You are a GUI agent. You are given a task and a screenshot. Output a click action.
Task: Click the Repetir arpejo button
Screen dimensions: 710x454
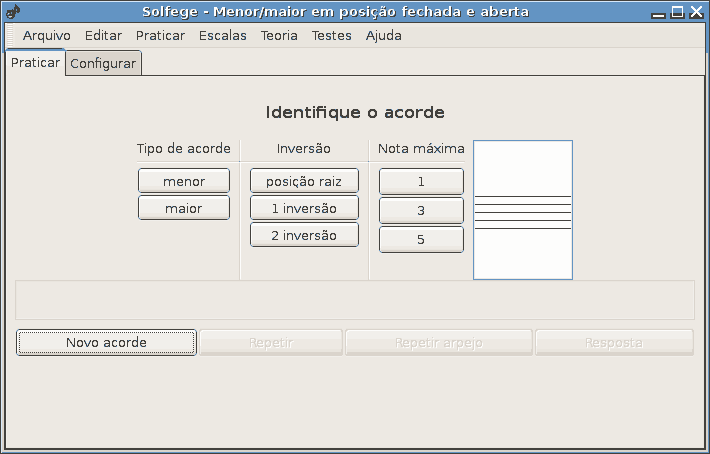click(439, 343)
